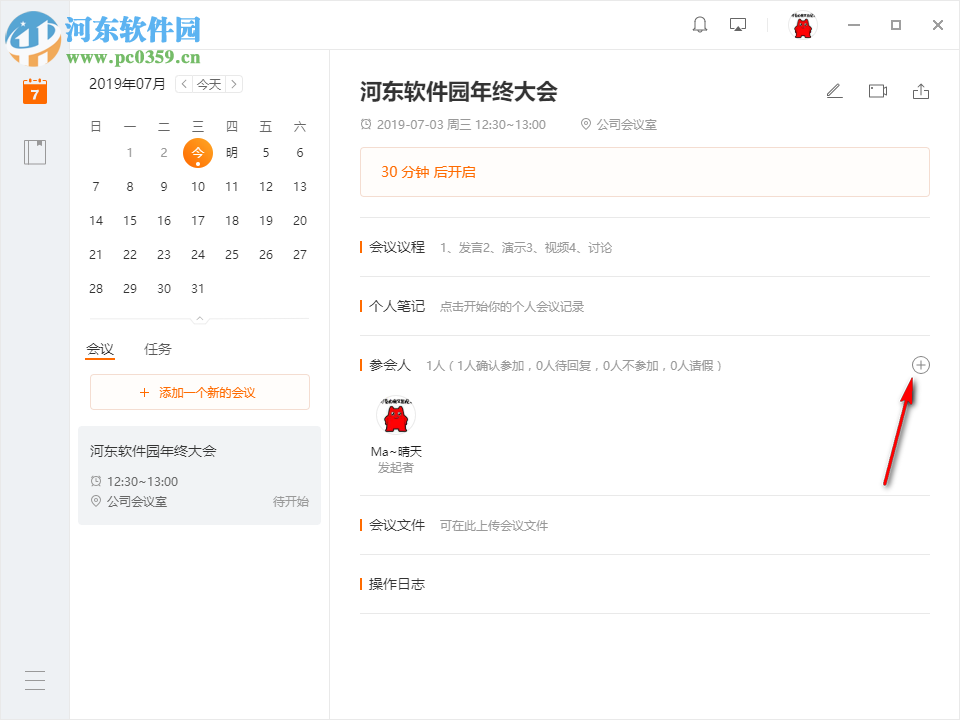960x720 pixels.
Task: Open the sidebar hamburger menu
Action: [x=34, y=680]
